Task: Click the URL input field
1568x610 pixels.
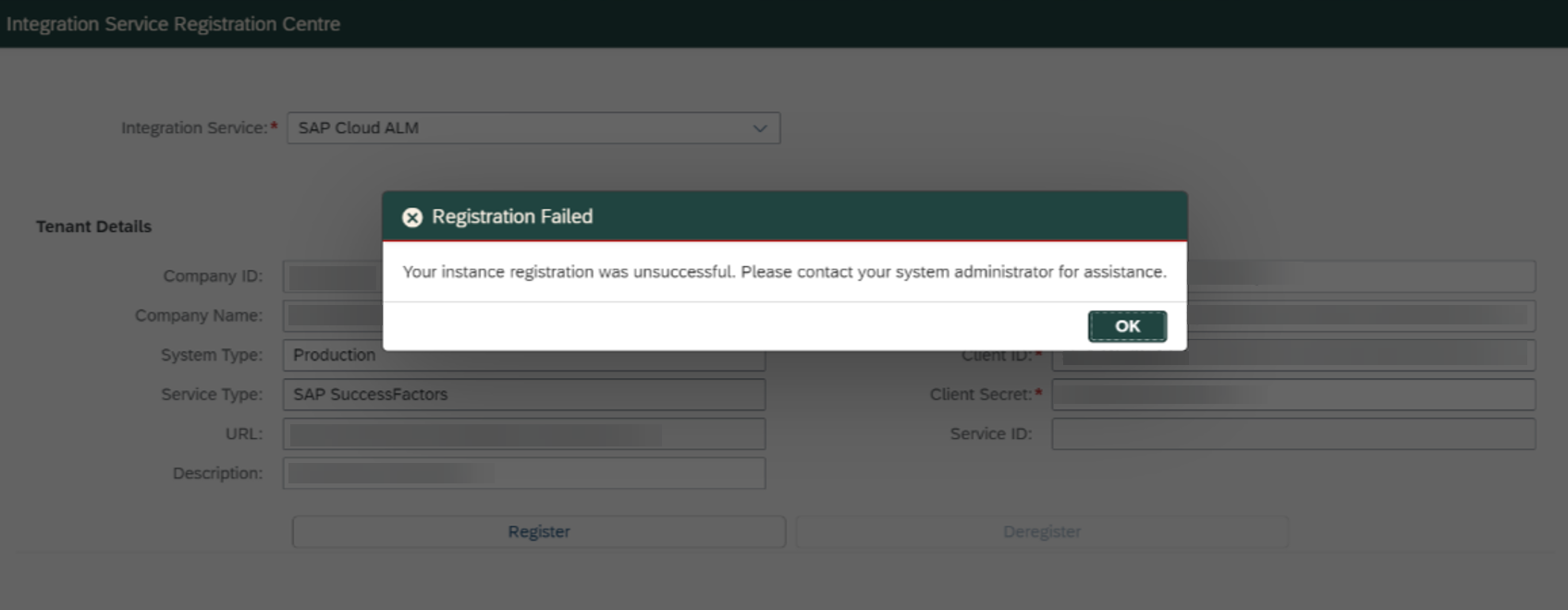Action: coord(524,434)
